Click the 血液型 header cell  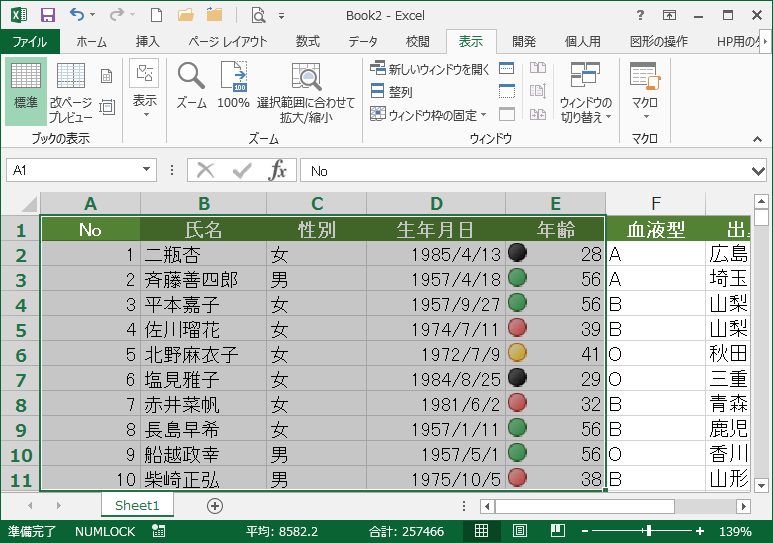coord(656,229)
